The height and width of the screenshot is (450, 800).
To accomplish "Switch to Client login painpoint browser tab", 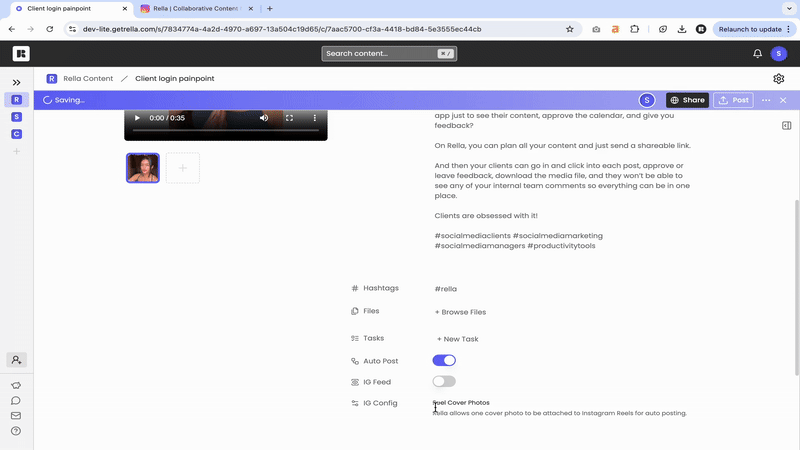I will click(70, 9).
